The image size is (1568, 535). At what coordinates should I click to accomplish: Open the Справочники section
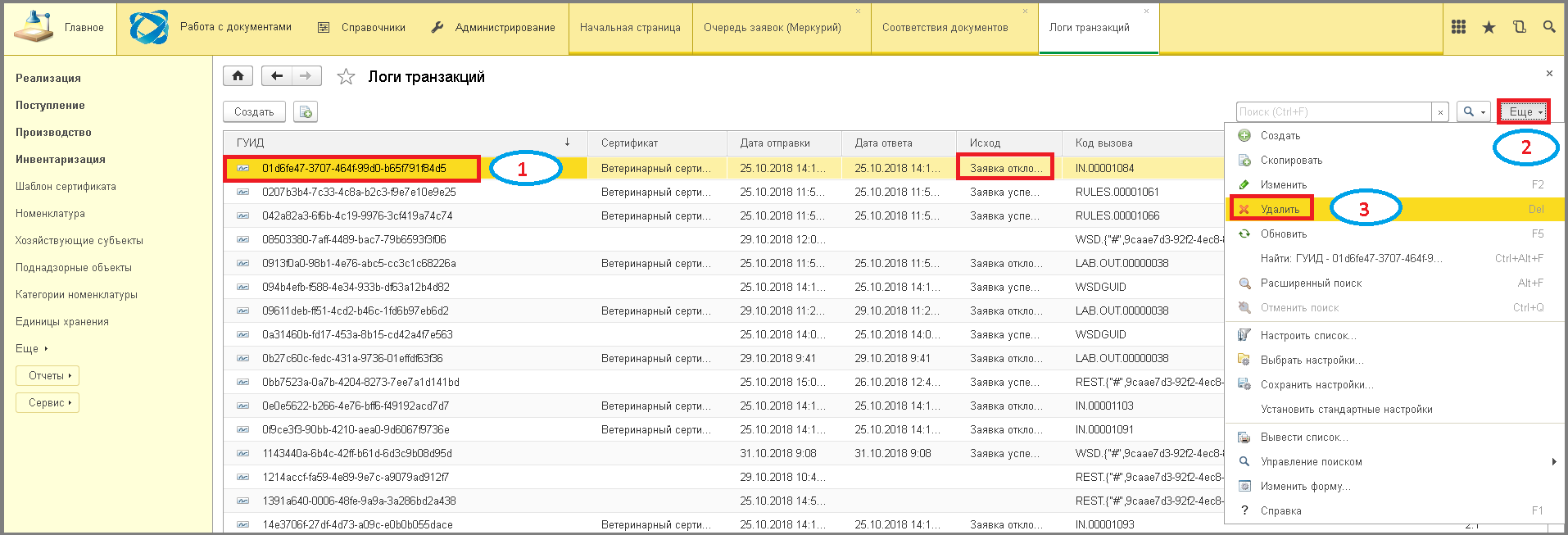pos(361,27)
